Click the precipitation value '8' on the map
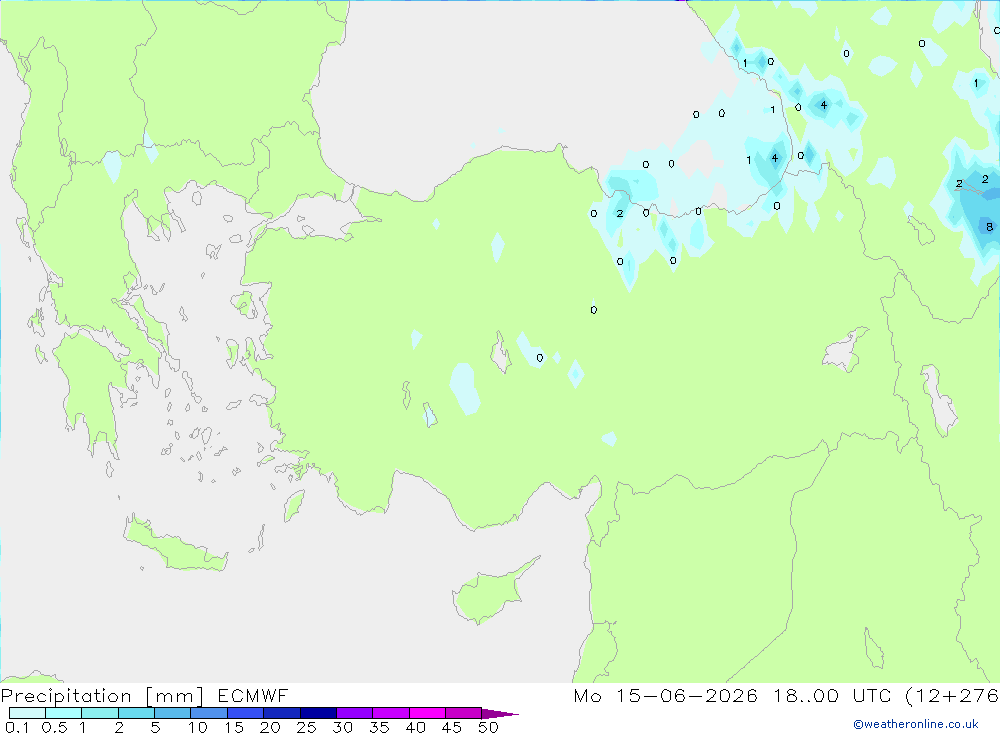 click(x=989, y=226)
